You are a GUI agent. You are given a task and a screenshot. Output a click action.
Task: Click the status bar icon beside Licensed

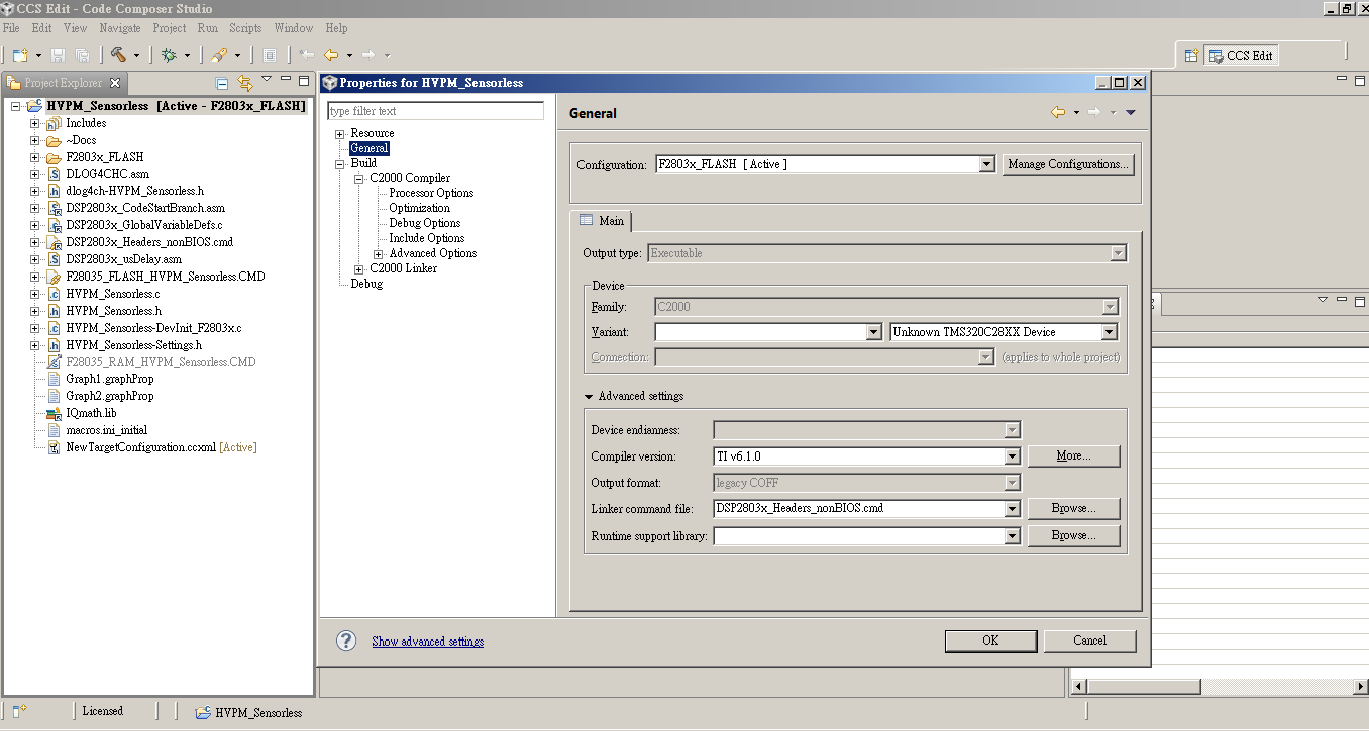[x=19, y=711]
